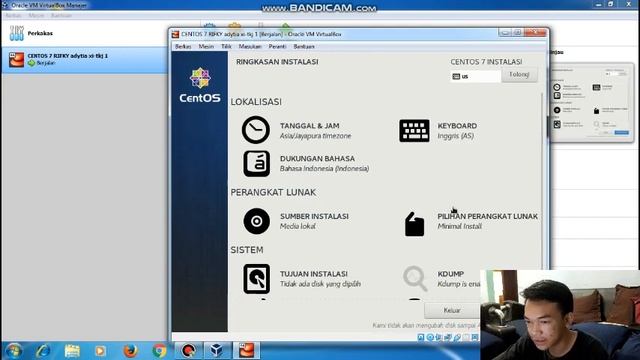Click TUJUAN INSTALASI label
This screenshot has height=360, width=640.
coord(313,274)
